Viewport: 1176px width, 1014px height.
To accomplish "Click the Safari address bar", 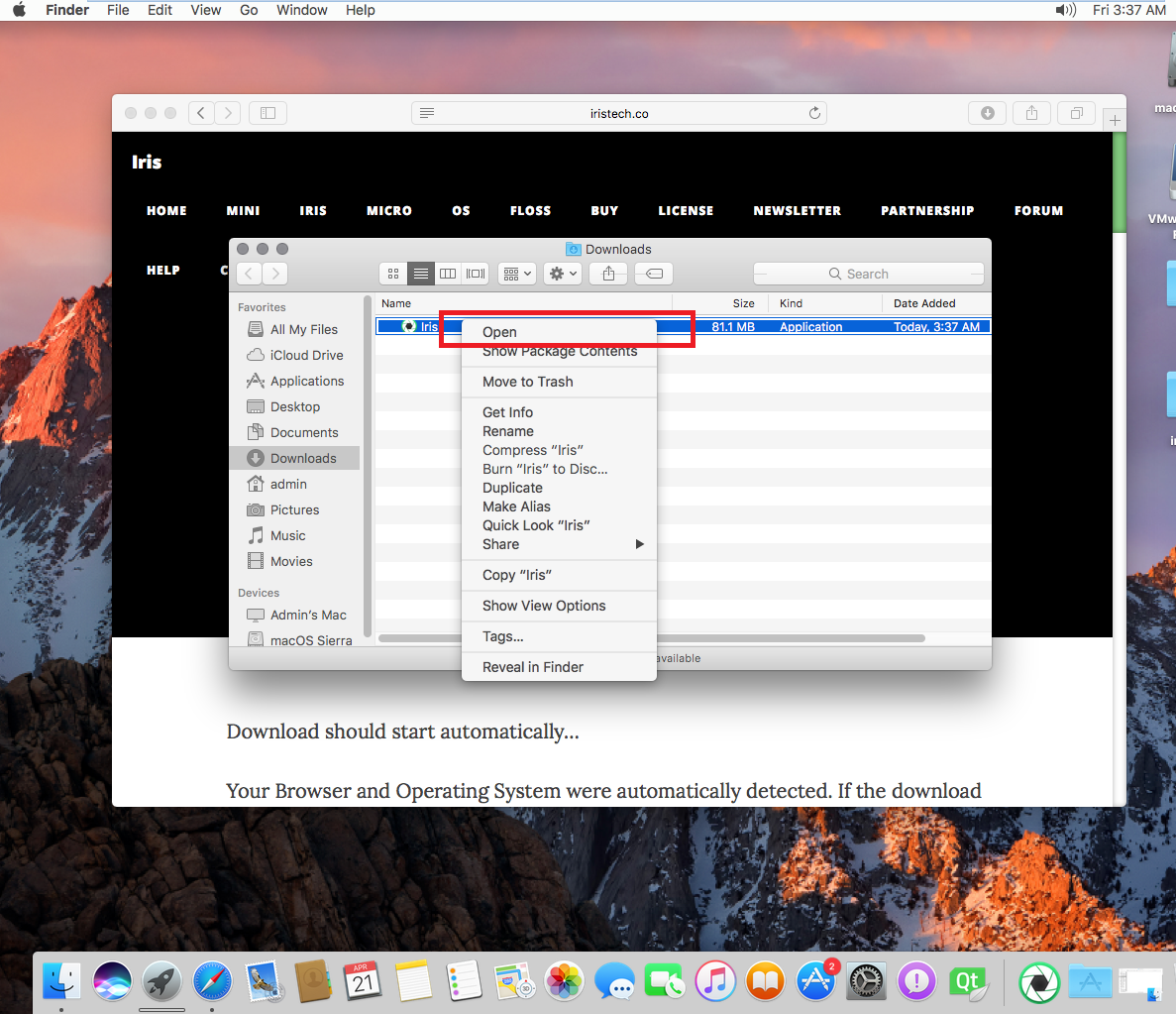I will click(x=619, y=113).
